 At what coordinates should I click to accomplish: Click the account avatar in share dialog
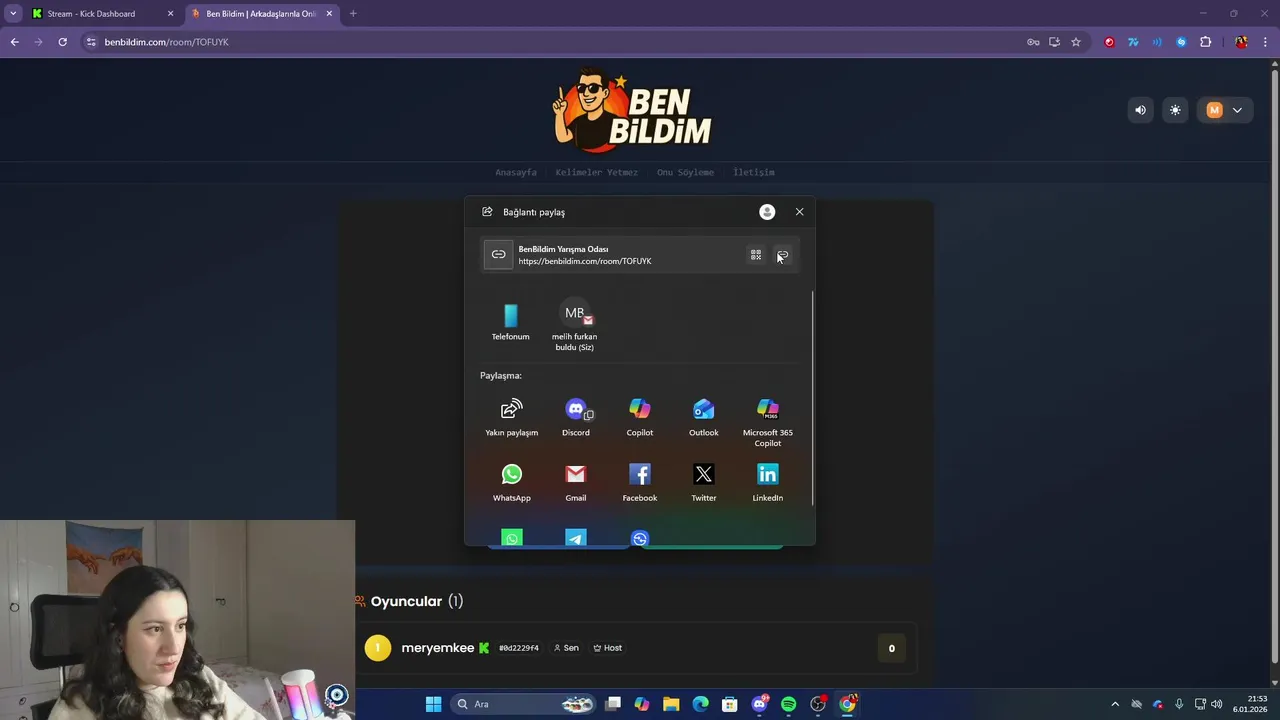pos(767,212)
